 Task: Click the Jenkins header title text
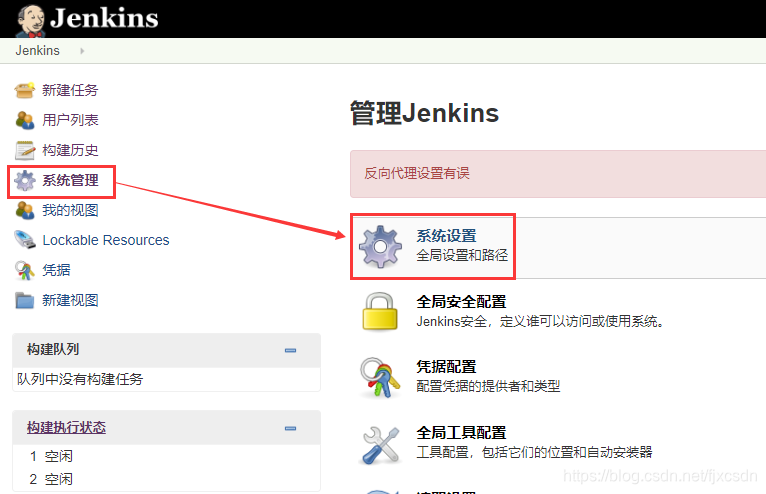(104, 18)
